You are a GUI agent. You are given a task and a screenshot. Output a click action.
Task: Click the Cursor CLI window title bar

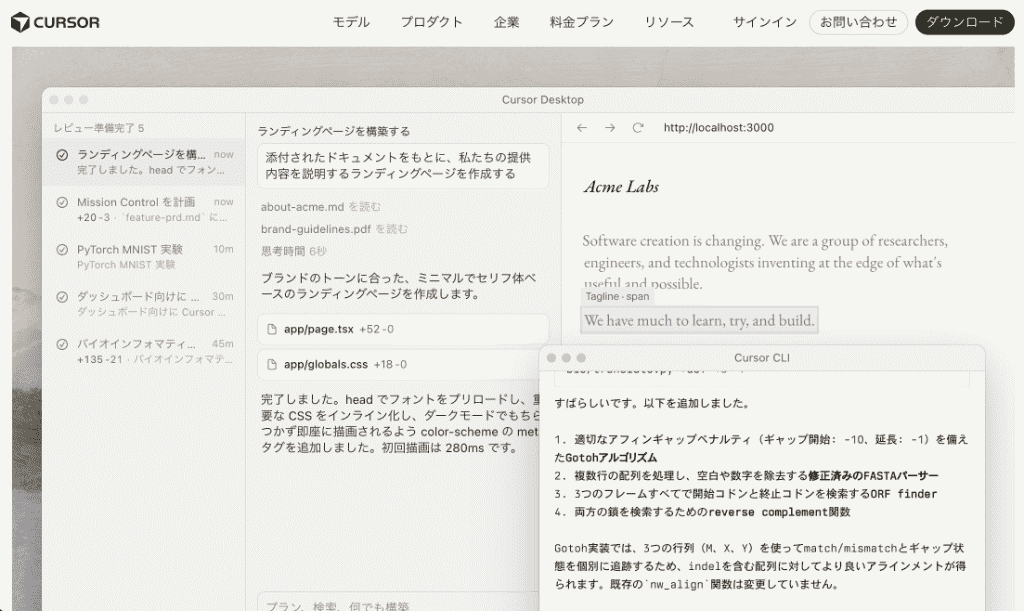[761, 358]
